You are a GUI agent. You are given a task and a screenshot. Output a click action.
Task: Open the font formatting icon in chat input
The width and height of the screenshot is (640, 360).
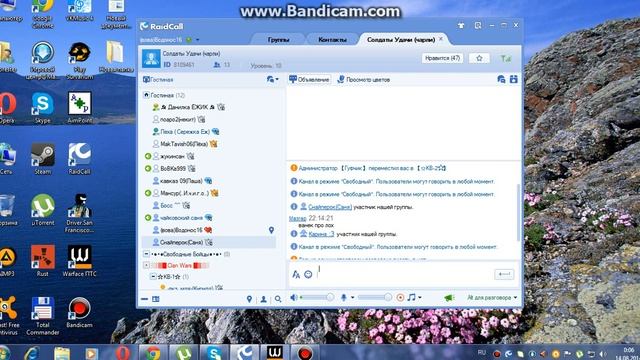coord(296,275)
